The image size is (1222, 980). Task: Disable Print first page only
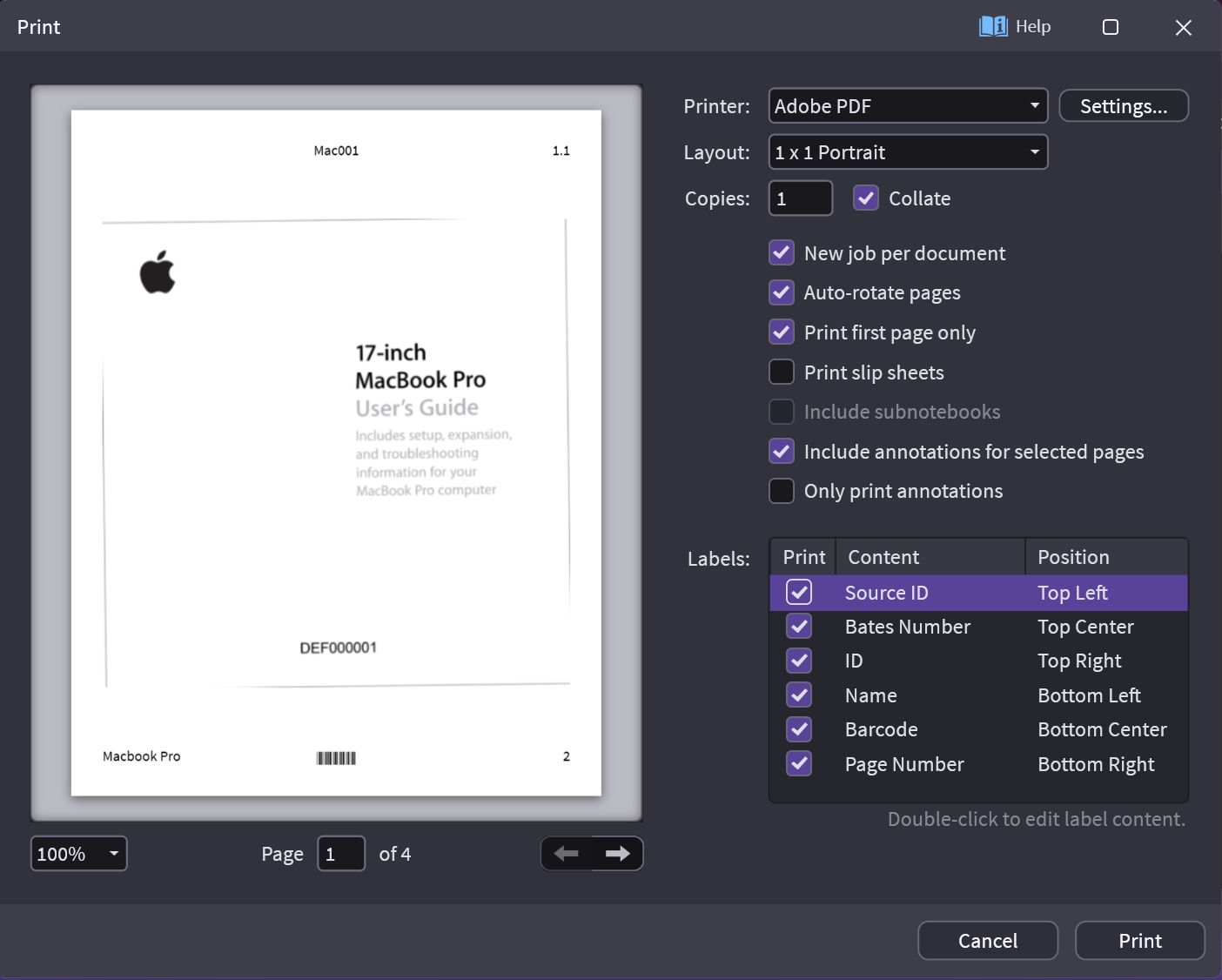(782, 332)
